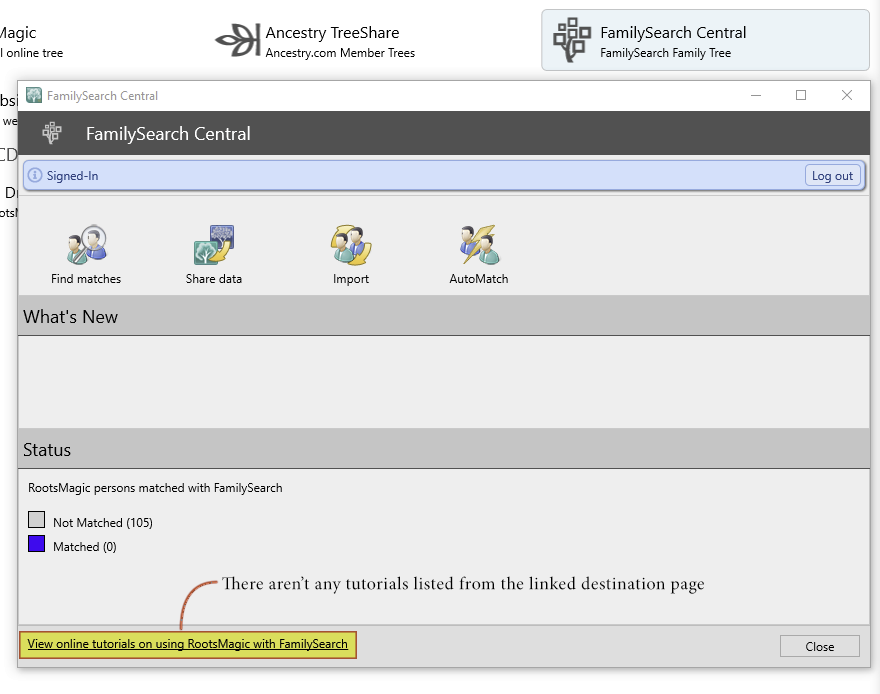Open the Find matches tool
This screenshot has width=880, height=694.
(x=86, y=255)
